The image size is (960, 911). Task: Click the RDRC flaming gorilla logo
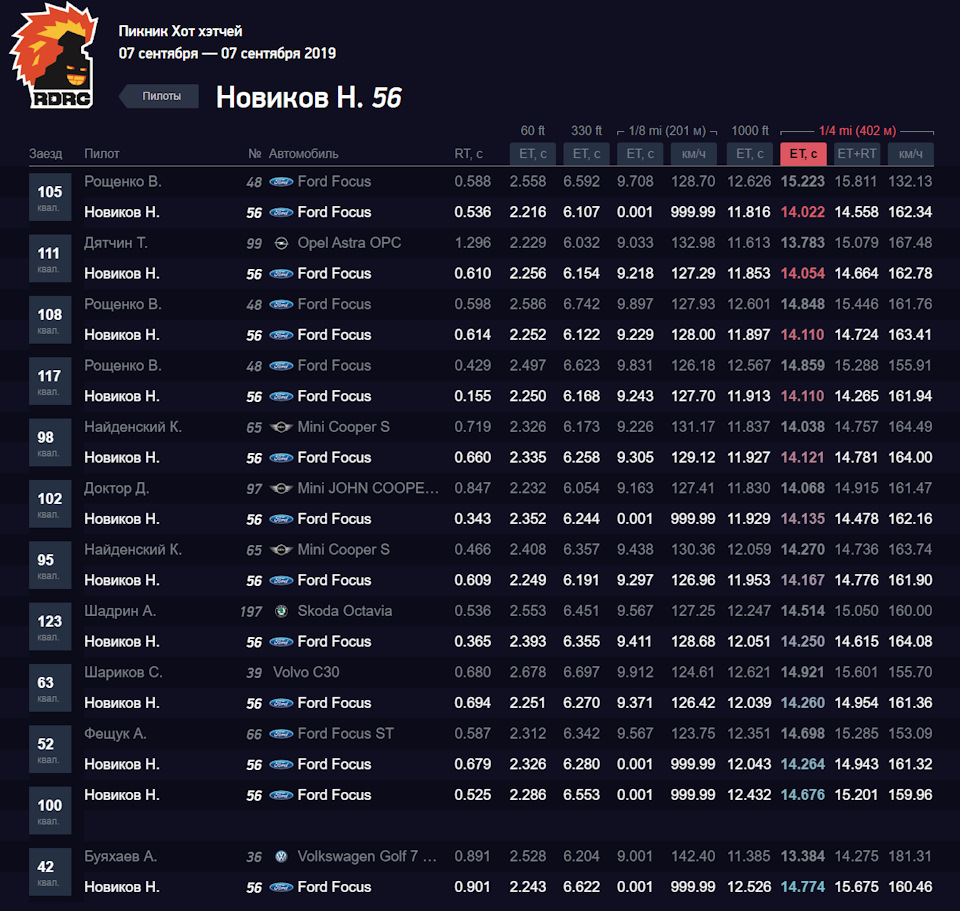[53, 56]
